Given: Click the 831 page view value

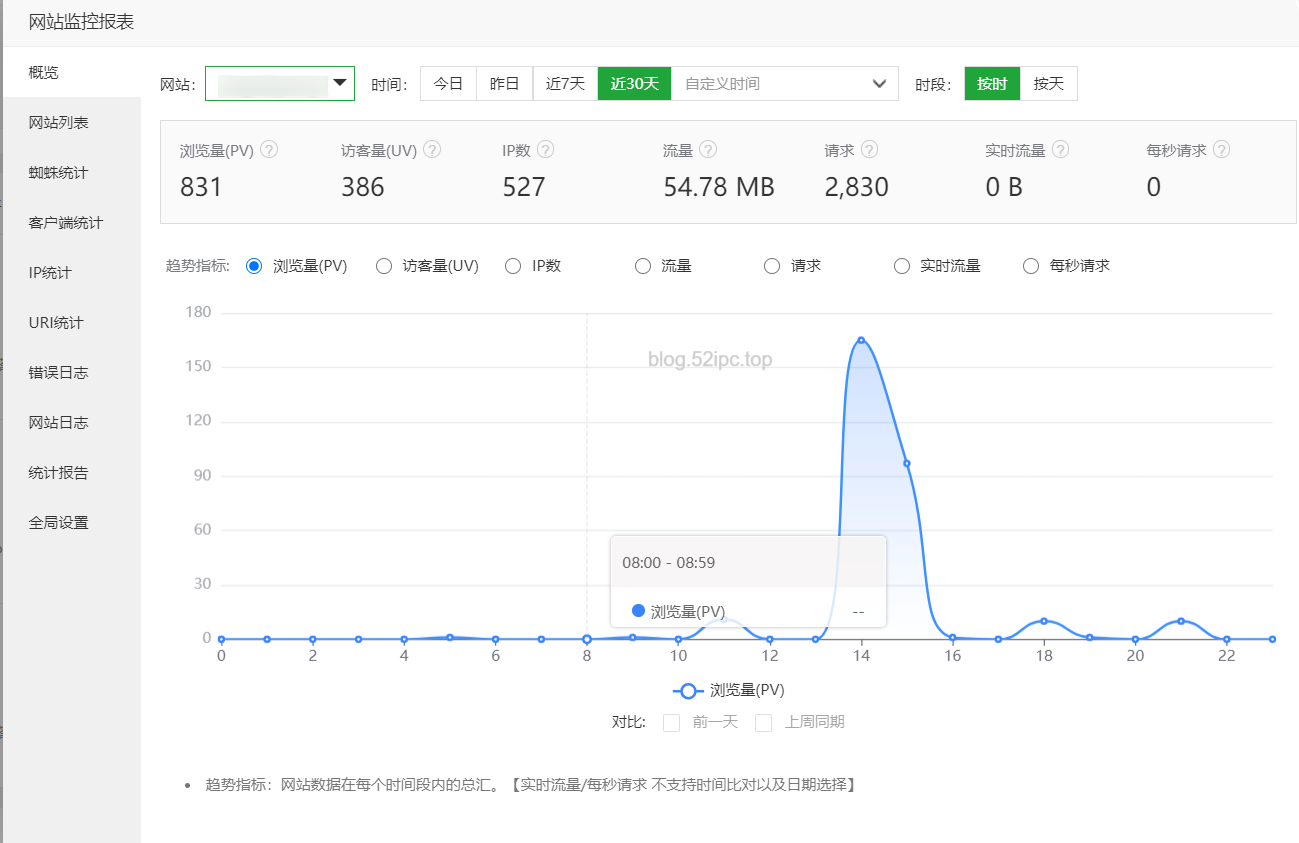Looking at the screenshot, I should (x=201, y=187).
